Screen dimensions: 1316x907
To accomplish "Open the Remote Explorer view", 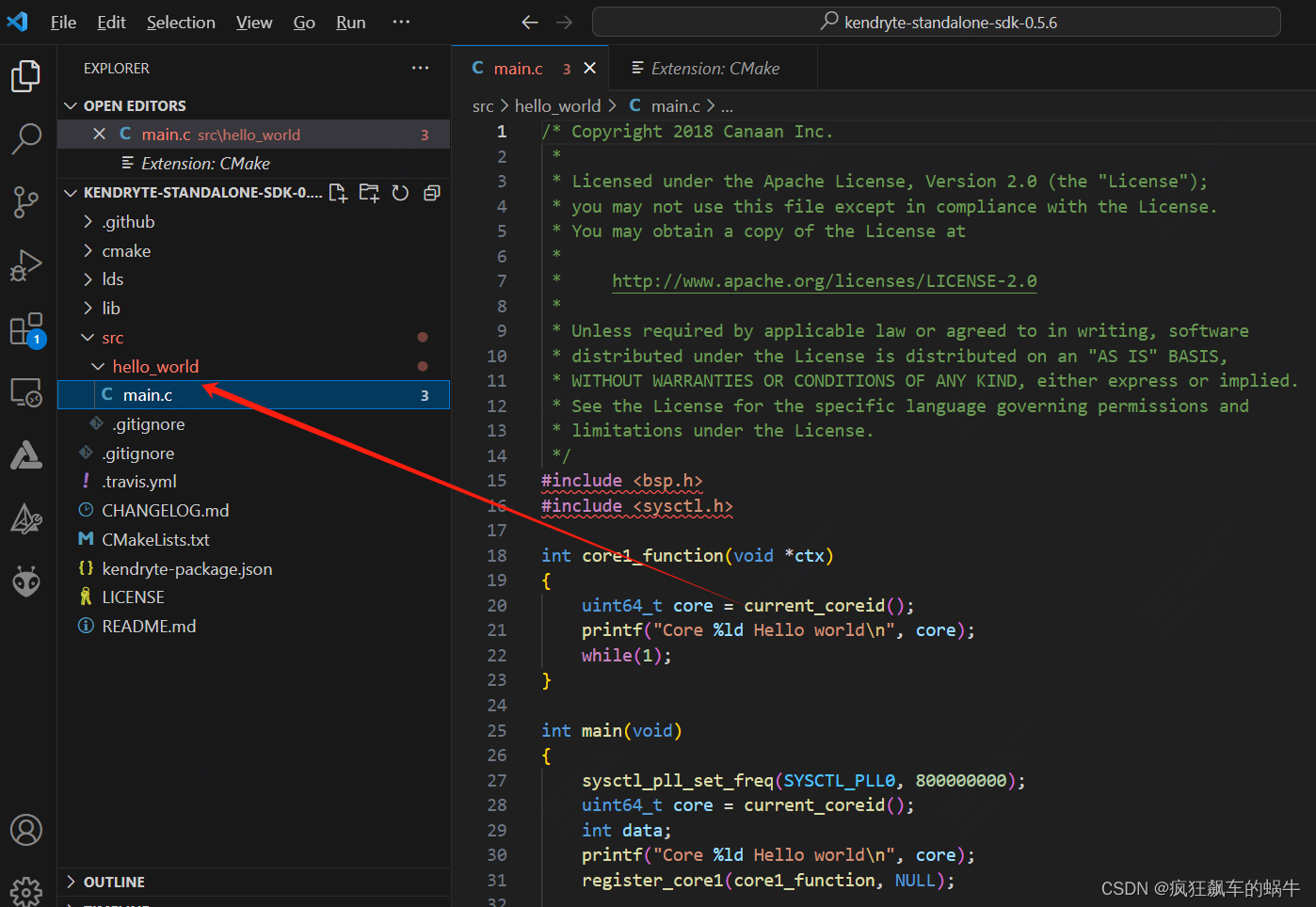I will coord(26,392).
